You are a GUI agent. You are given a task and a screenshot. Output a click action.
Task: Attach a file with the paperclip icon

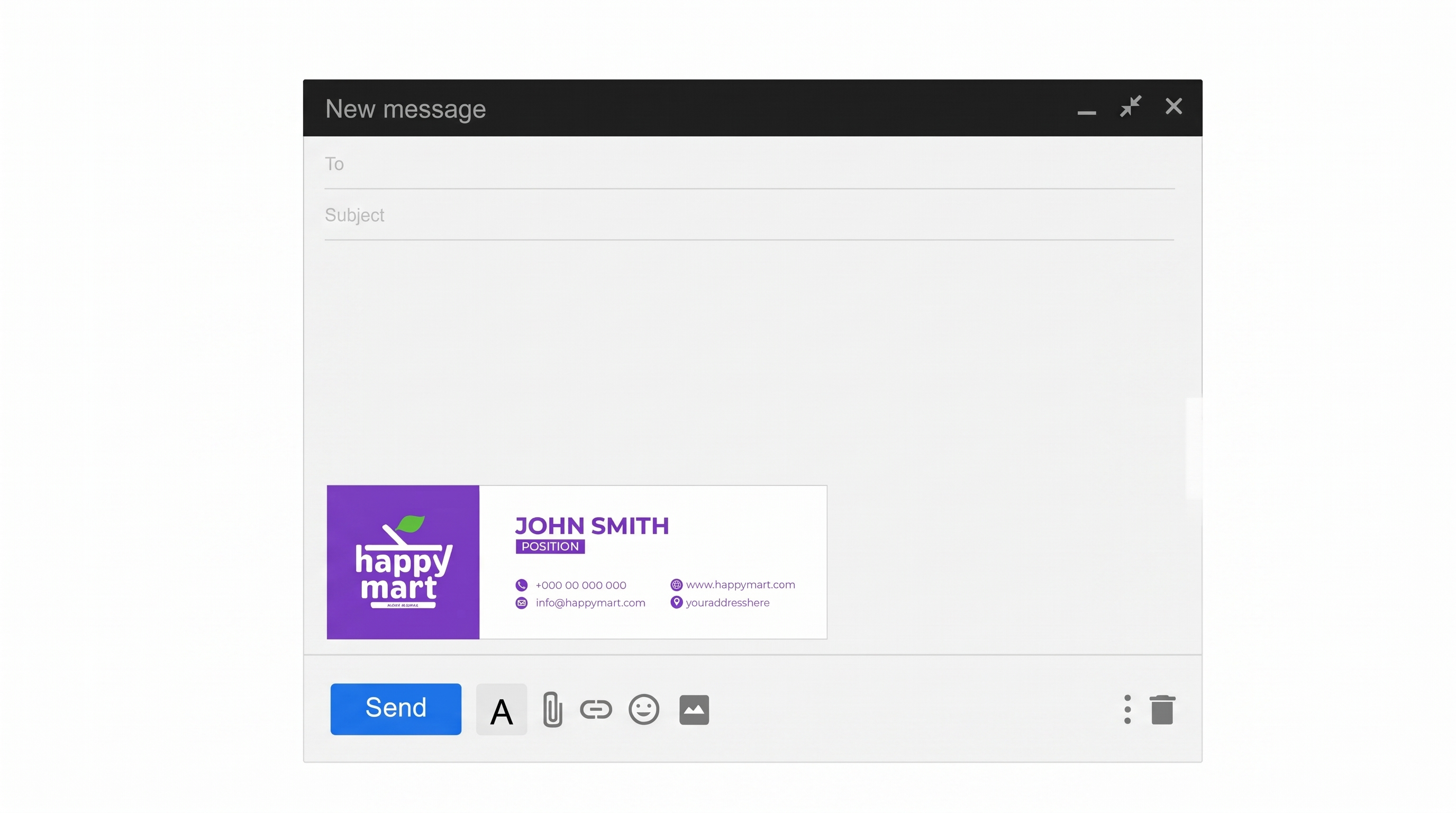(552, 709)
